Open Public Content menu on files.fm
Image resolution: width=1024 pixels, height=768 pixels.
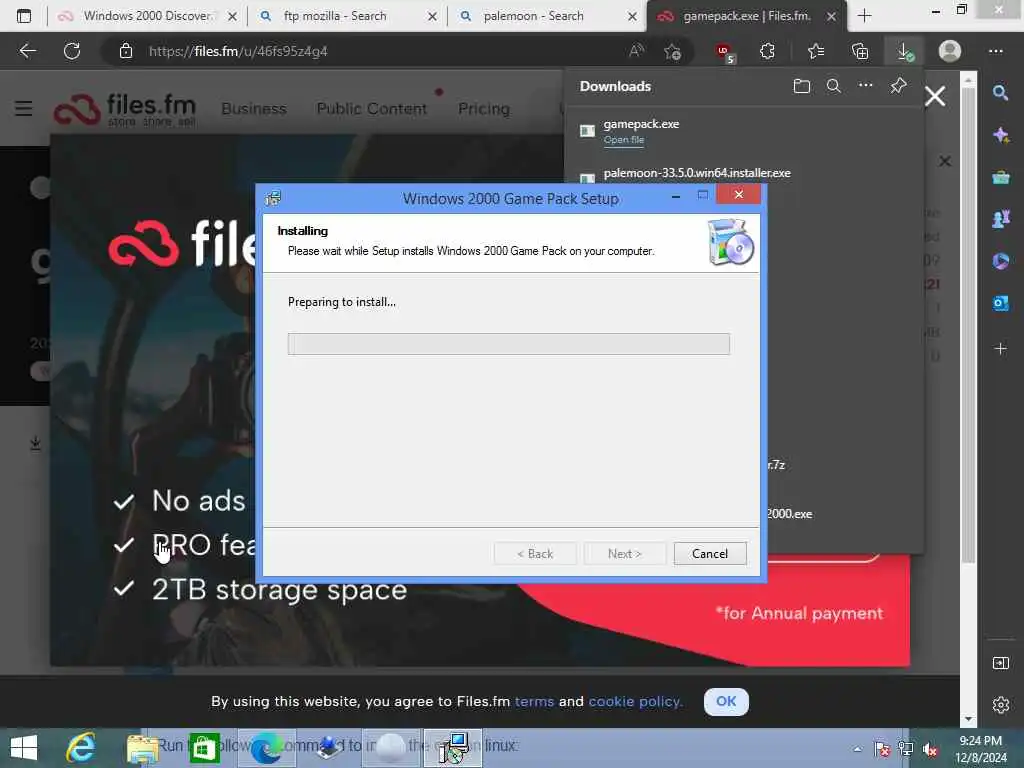point(372,108)
